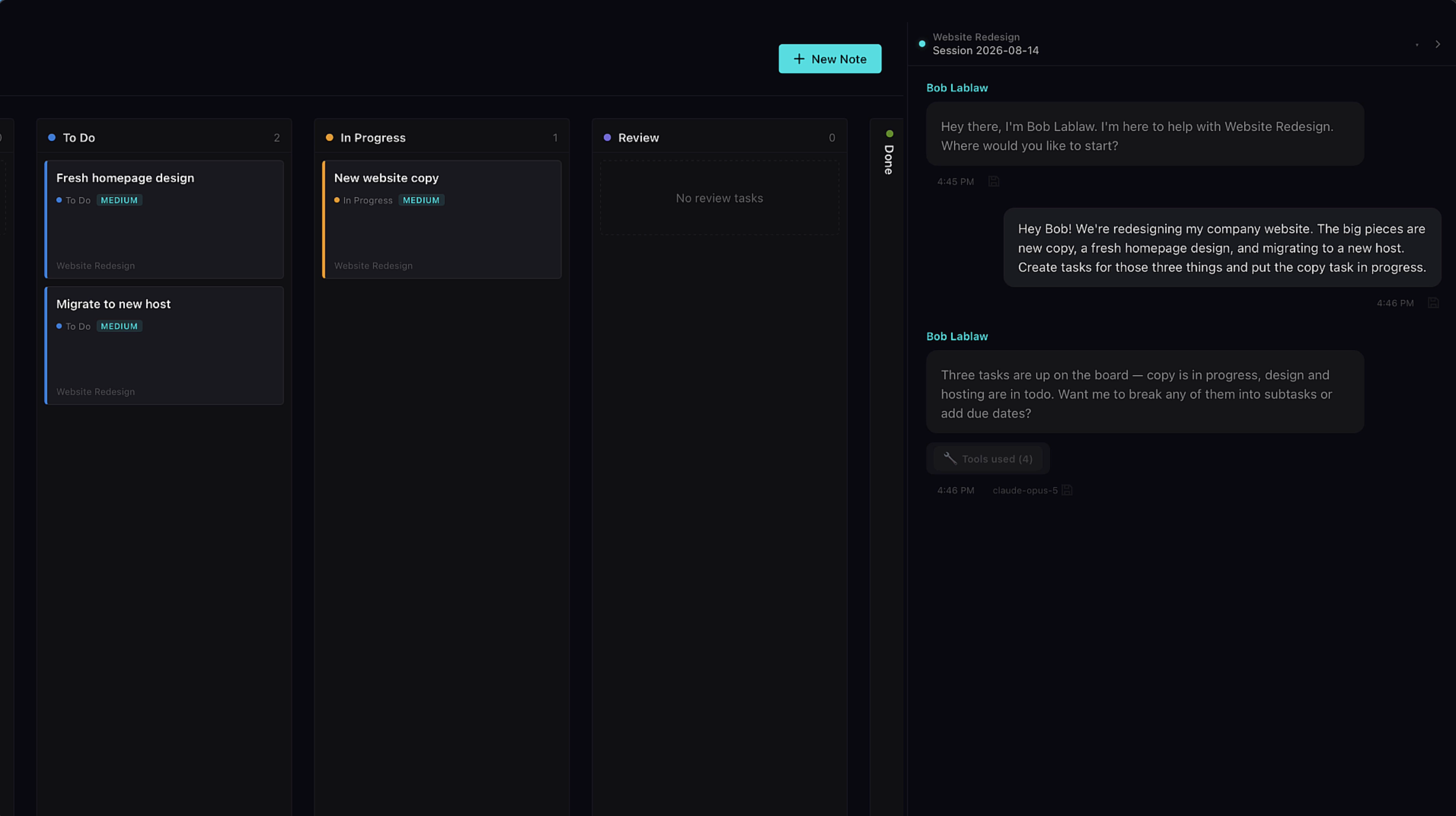
Task: Click save icon beside the 4:46 PM user message
Action: tap(1434, 303)
